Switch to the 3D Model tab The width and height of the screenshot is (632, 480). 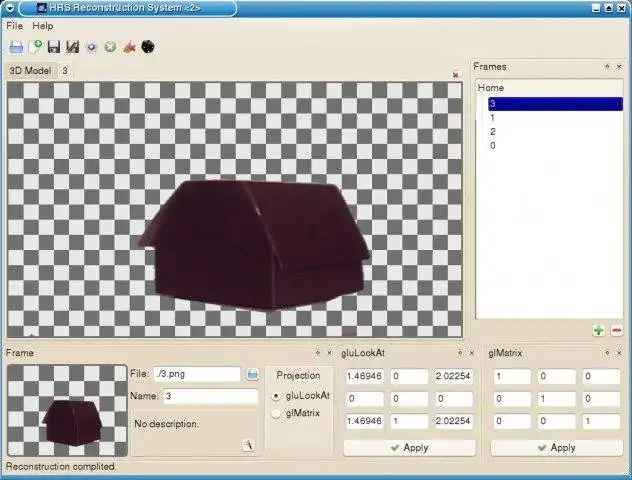click(29, 71)
